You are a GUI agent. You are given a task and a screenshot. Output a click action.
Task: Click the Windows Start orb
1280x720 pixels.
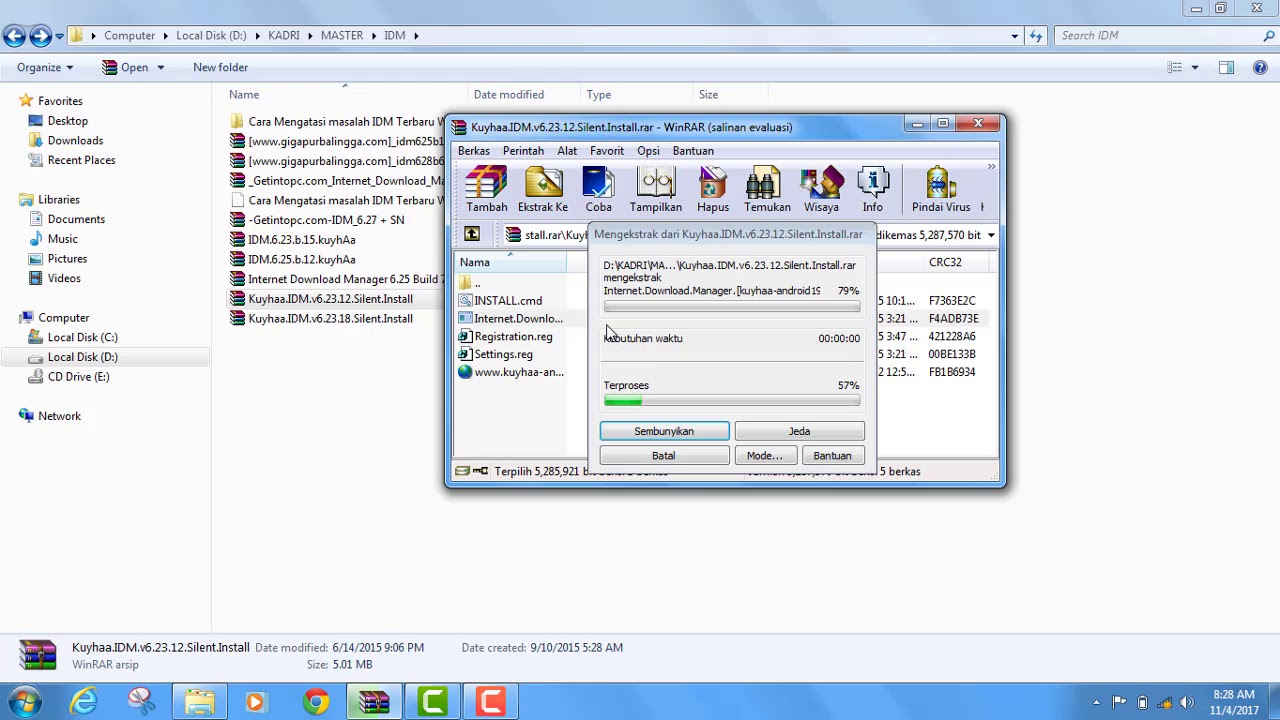[x=25, y=702]
